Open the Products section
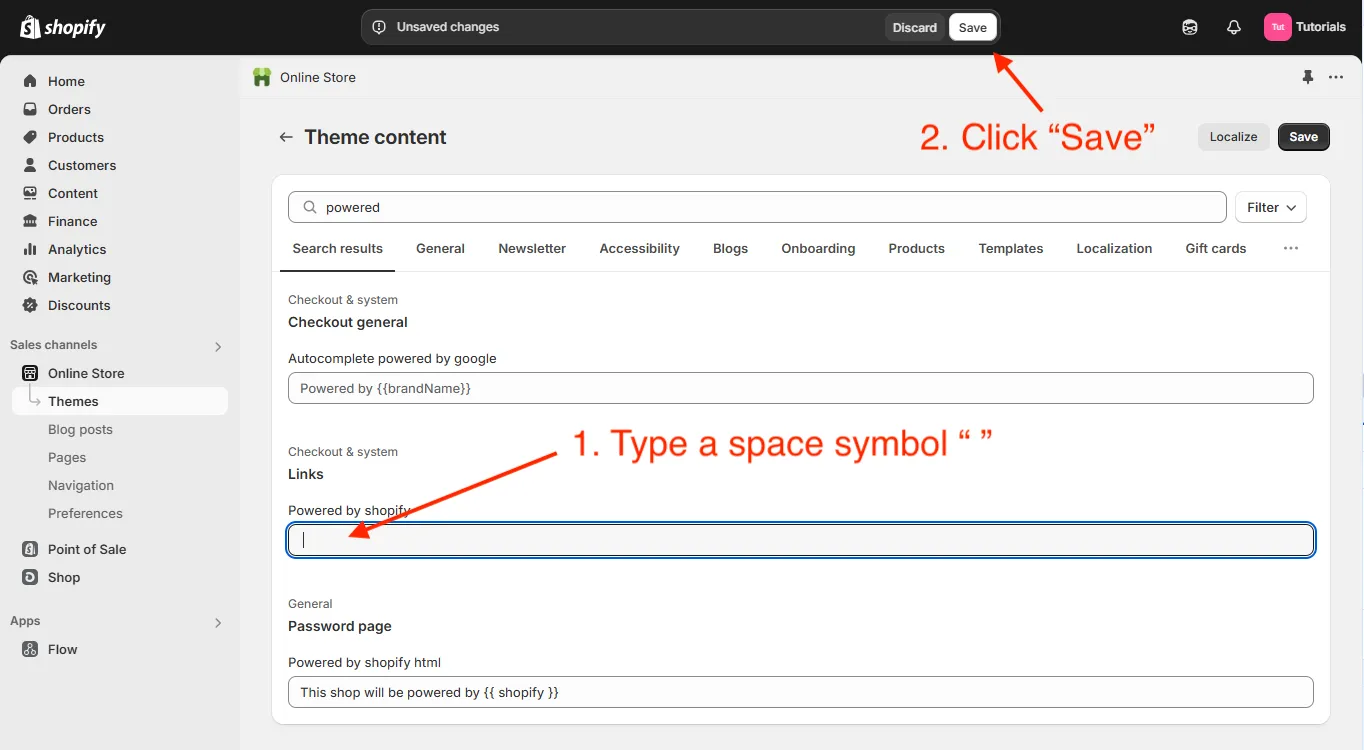 pyautogui.click(x=73, y=137)
